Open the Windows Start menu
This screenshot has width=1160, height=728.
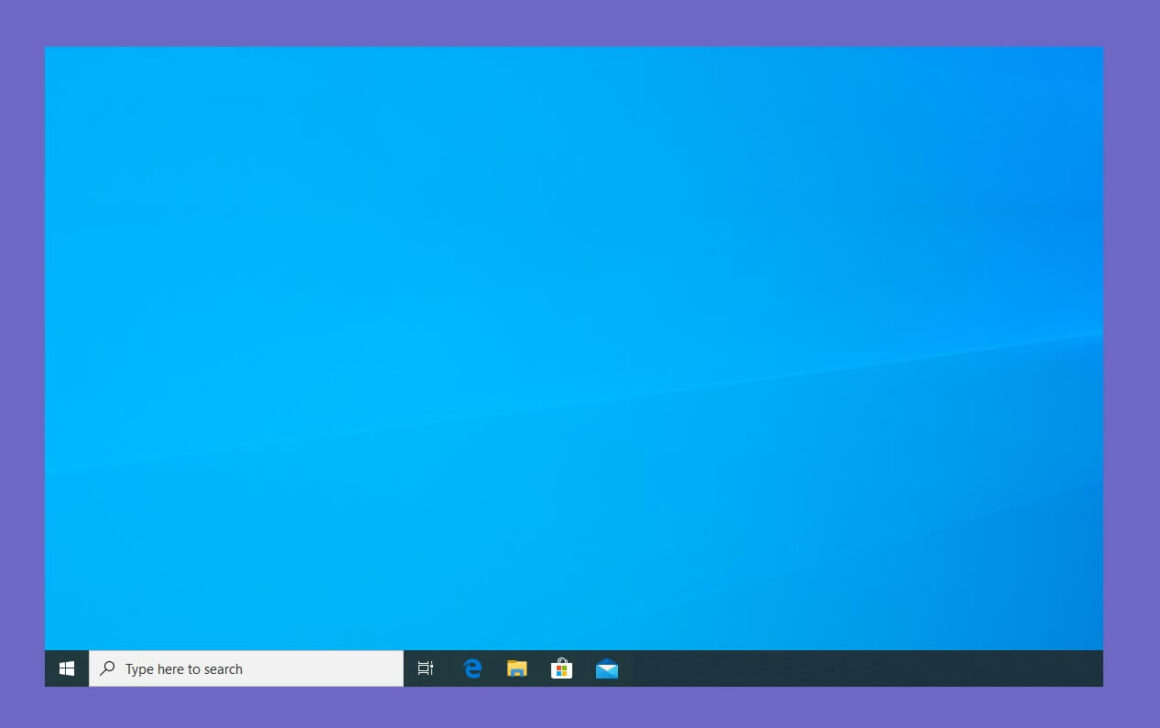67,669
